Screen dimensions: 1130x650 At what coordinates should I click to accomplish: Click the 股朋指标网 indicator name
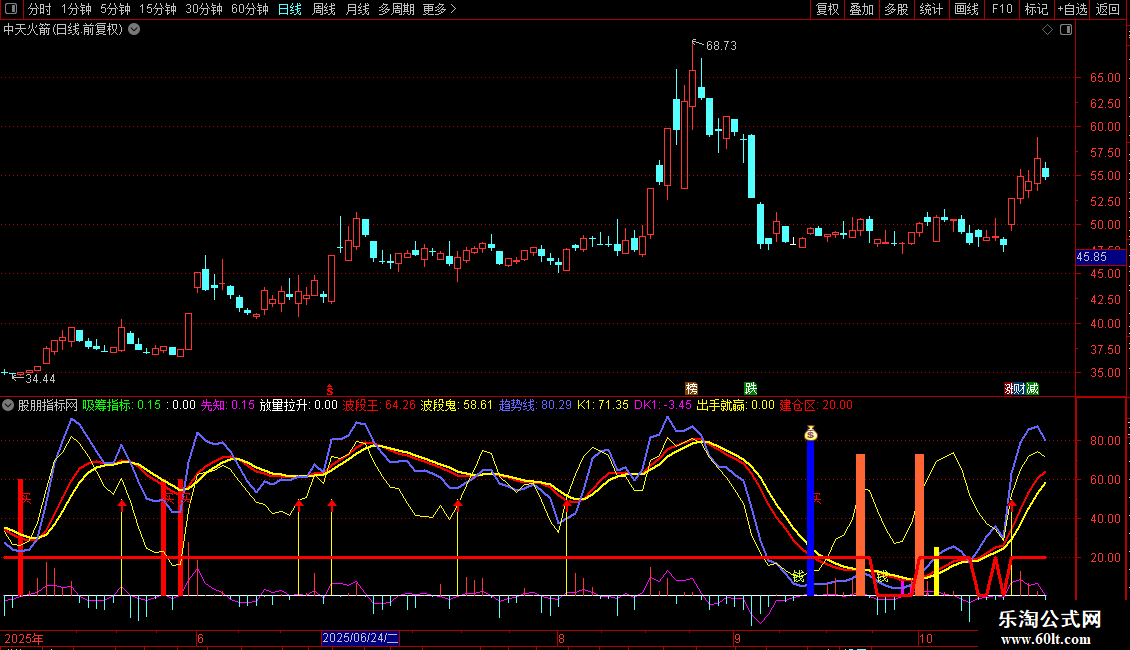(x=48, y=405)
